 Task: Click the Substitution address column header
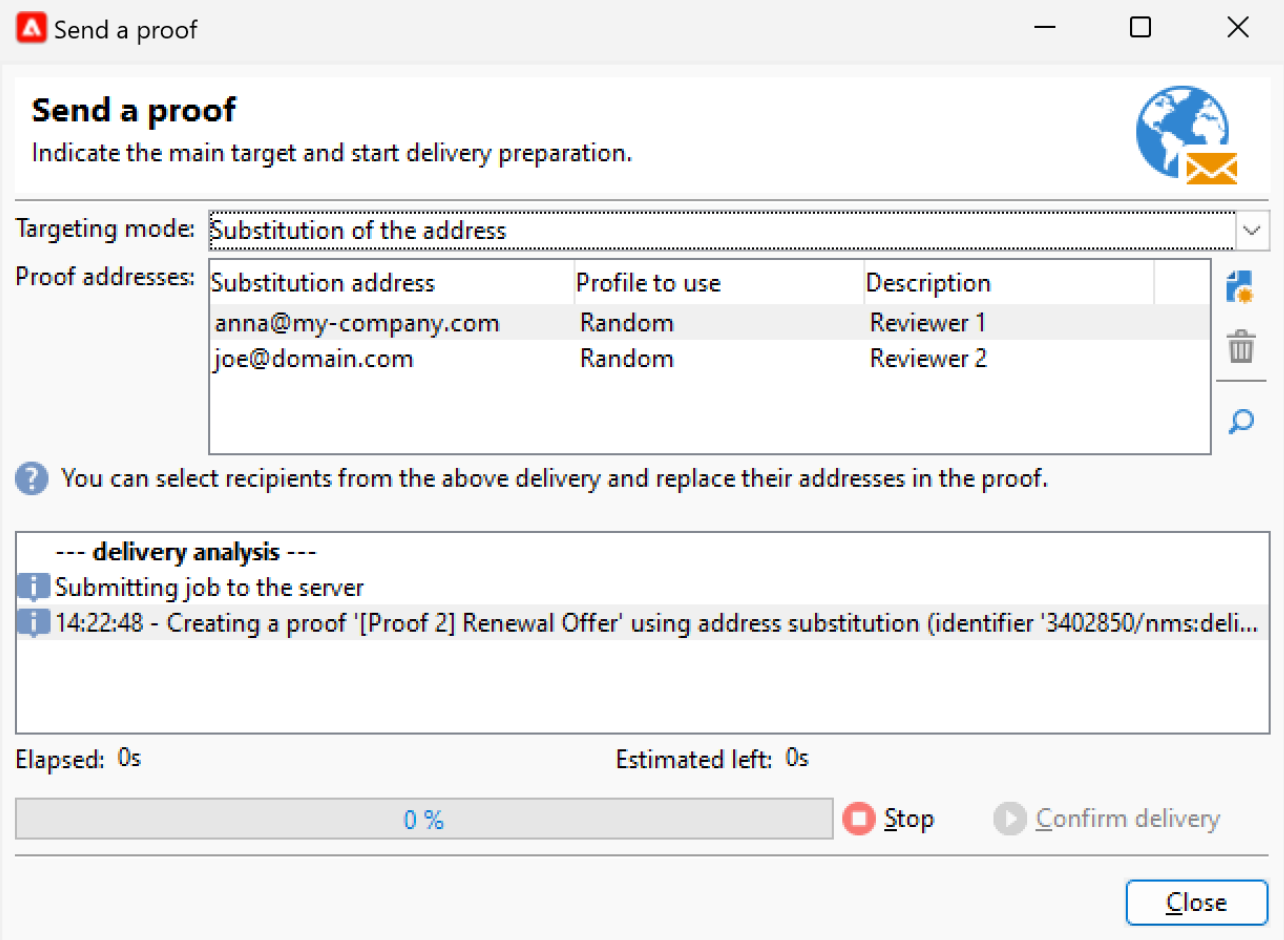[x=390, y=283]
